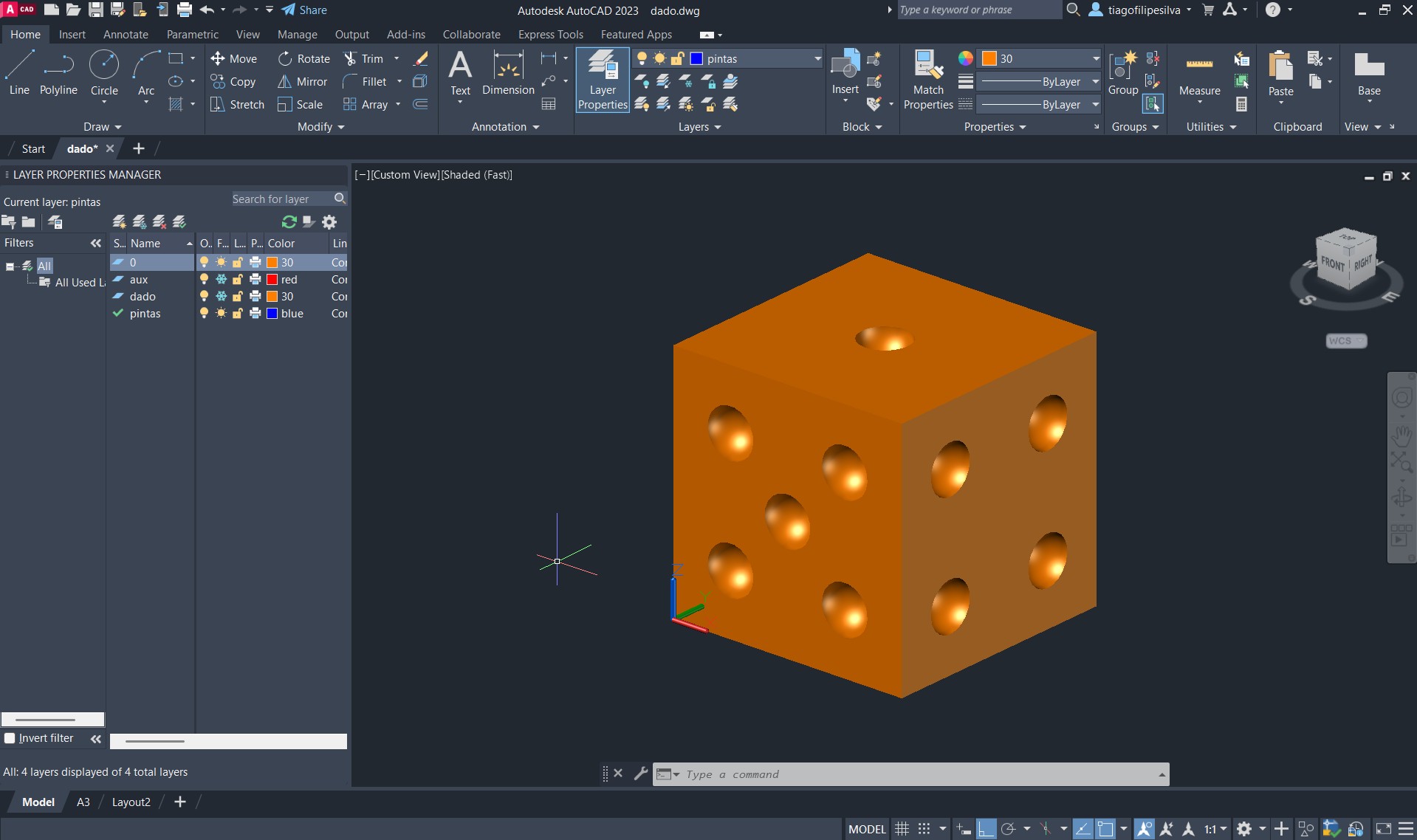
Task: Select the Circle tool
Action: [x=104, y=72]
